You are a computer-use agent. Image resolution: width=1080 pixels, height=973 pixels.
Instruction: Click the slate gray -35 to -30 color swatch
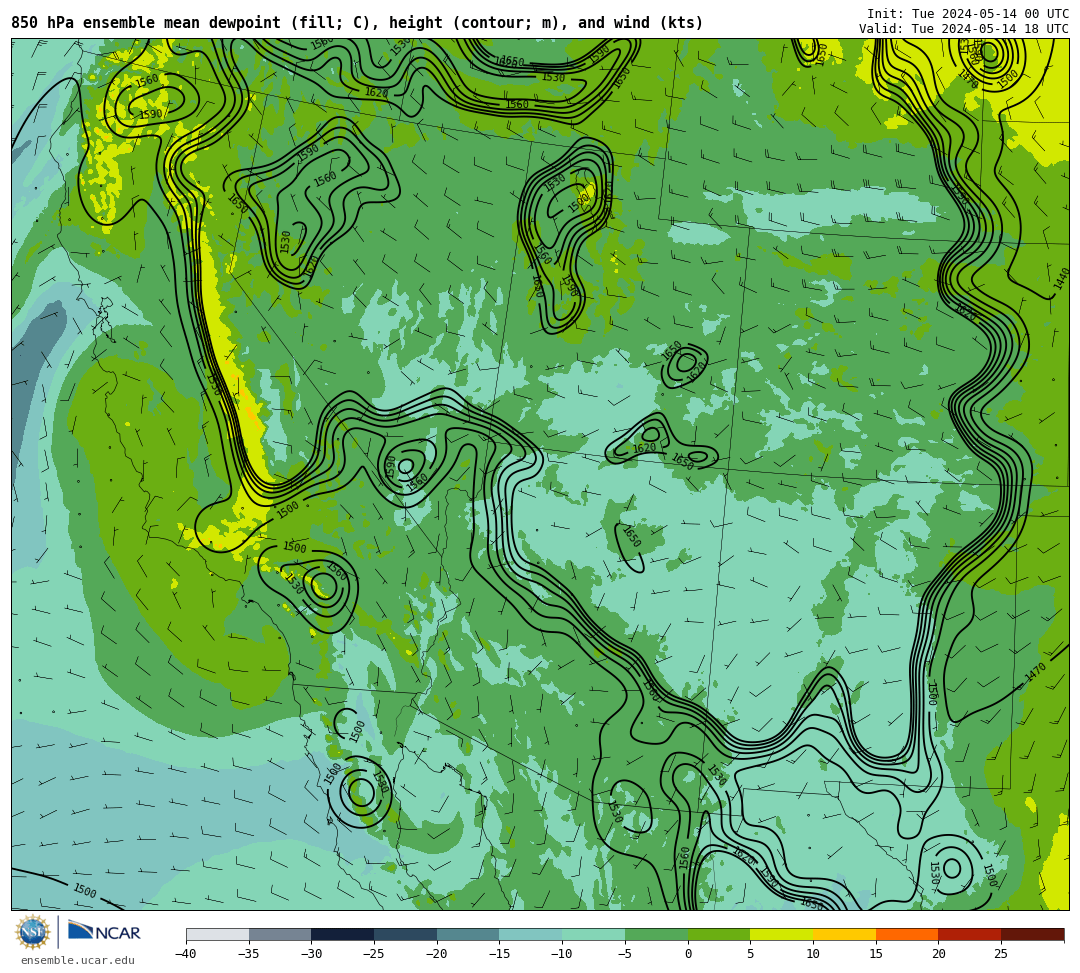click(280, 934)
